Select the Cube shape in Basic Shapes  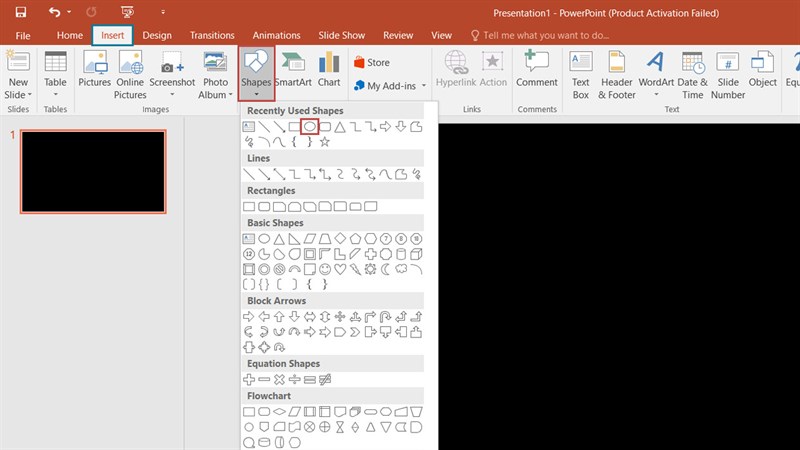416,254
